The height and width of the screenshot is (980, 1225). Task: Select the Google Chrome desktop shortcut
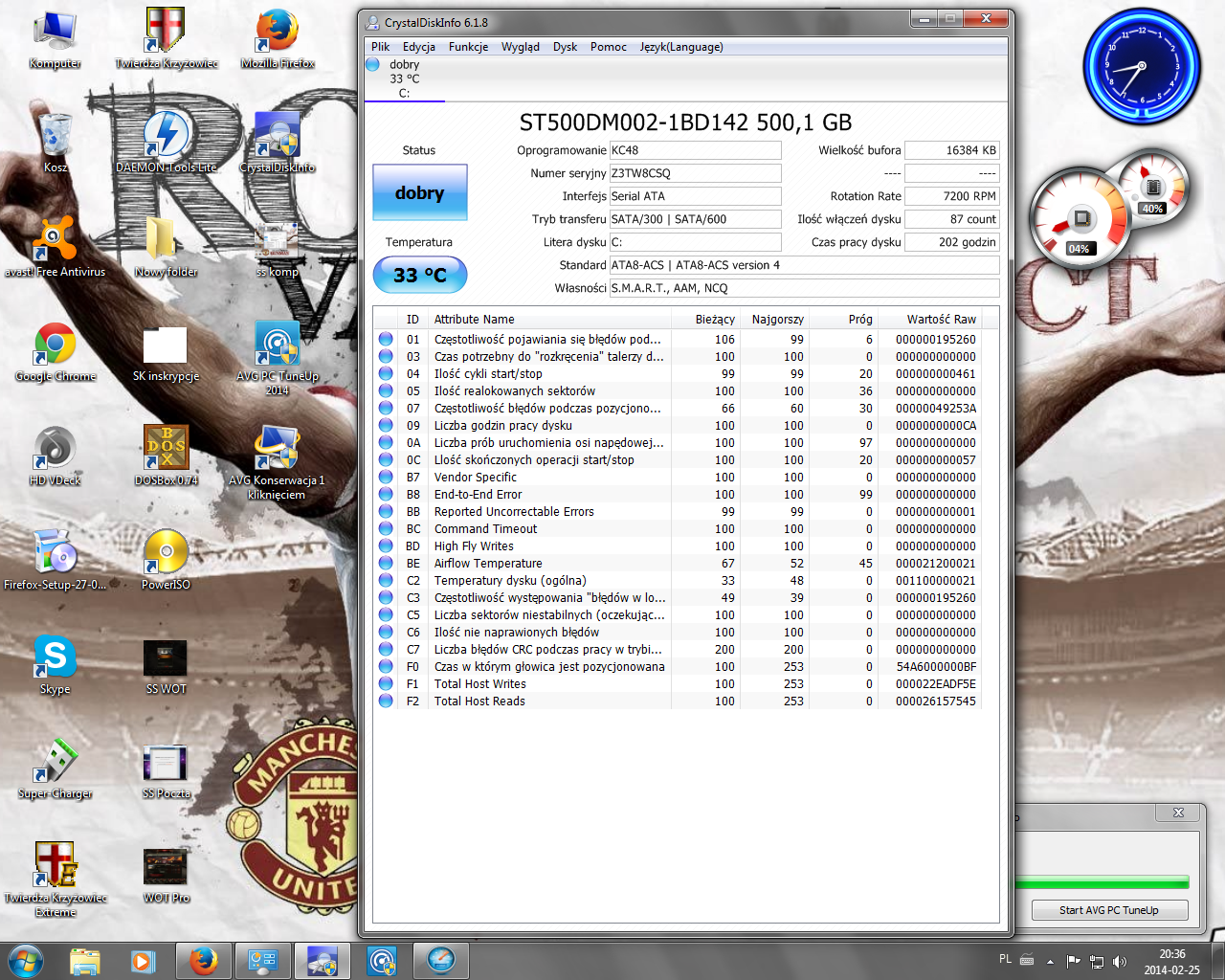pos(56,352)
